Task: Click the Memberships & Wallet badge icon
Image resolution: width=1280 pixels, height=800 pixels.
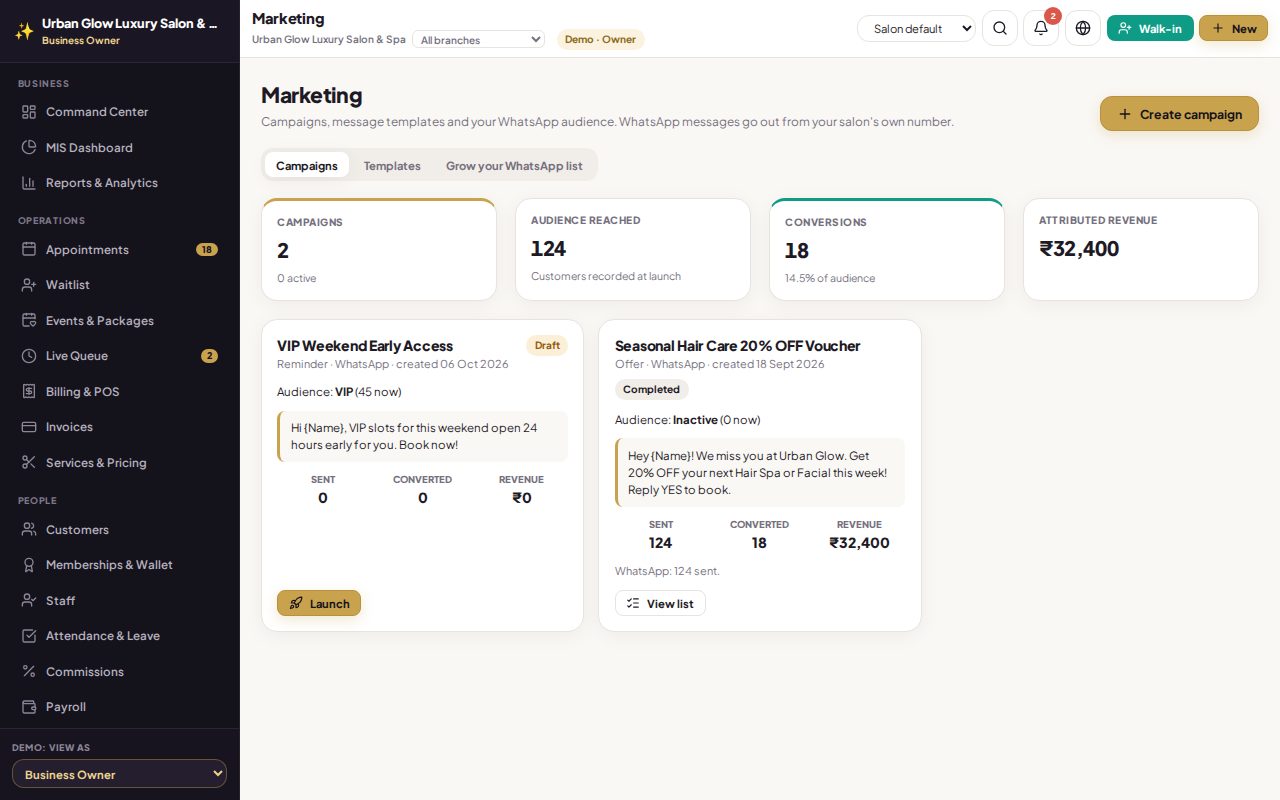Action: 29,565
